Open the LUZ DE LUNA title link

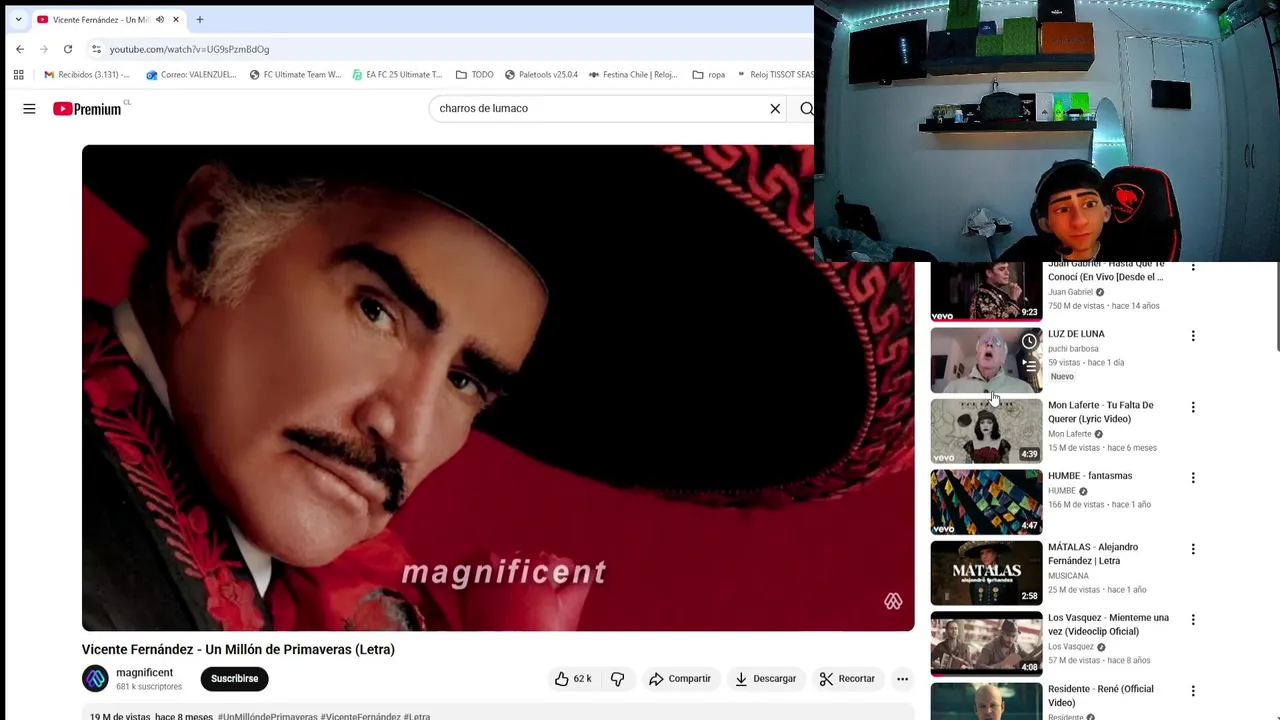tap(1076, 334)
